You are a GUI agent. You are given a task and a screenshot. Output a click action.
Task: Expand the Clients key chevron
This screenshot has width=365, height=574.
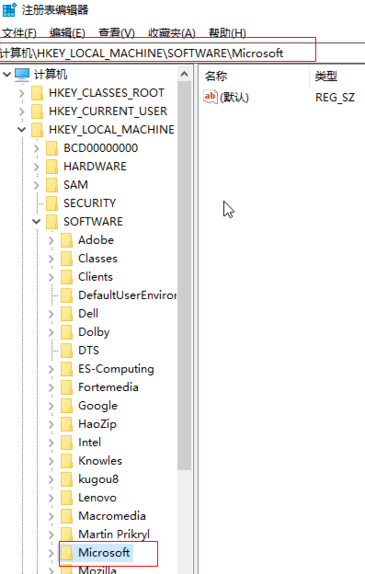pos(51,277)
